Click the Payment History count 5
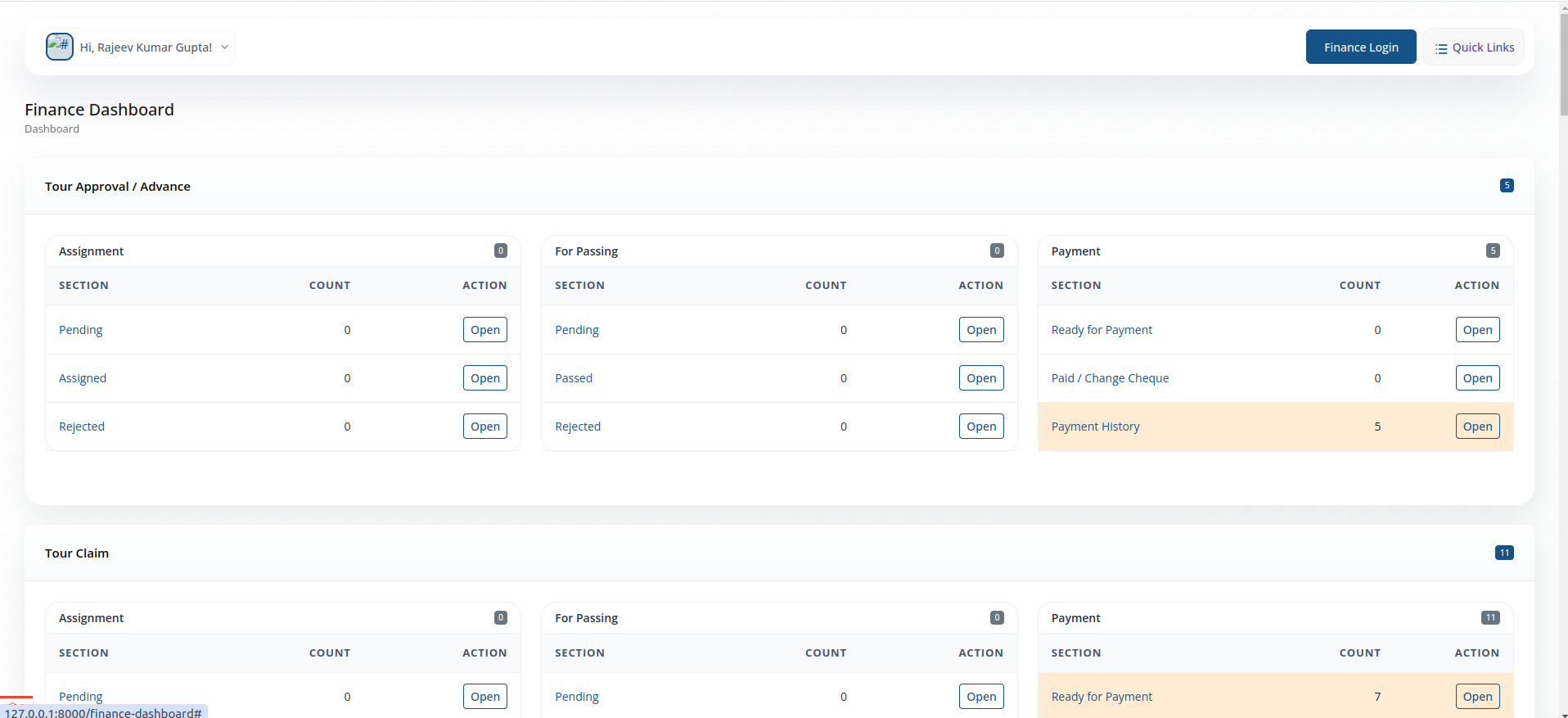This screenshot has height=718, width=1568. (1377, 427)
